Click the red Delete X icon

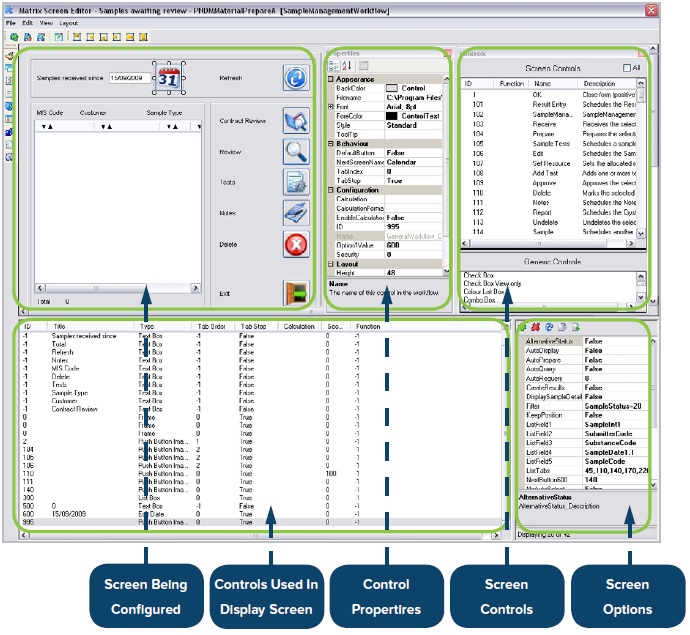pyautogui.click(x=296, y=244)
